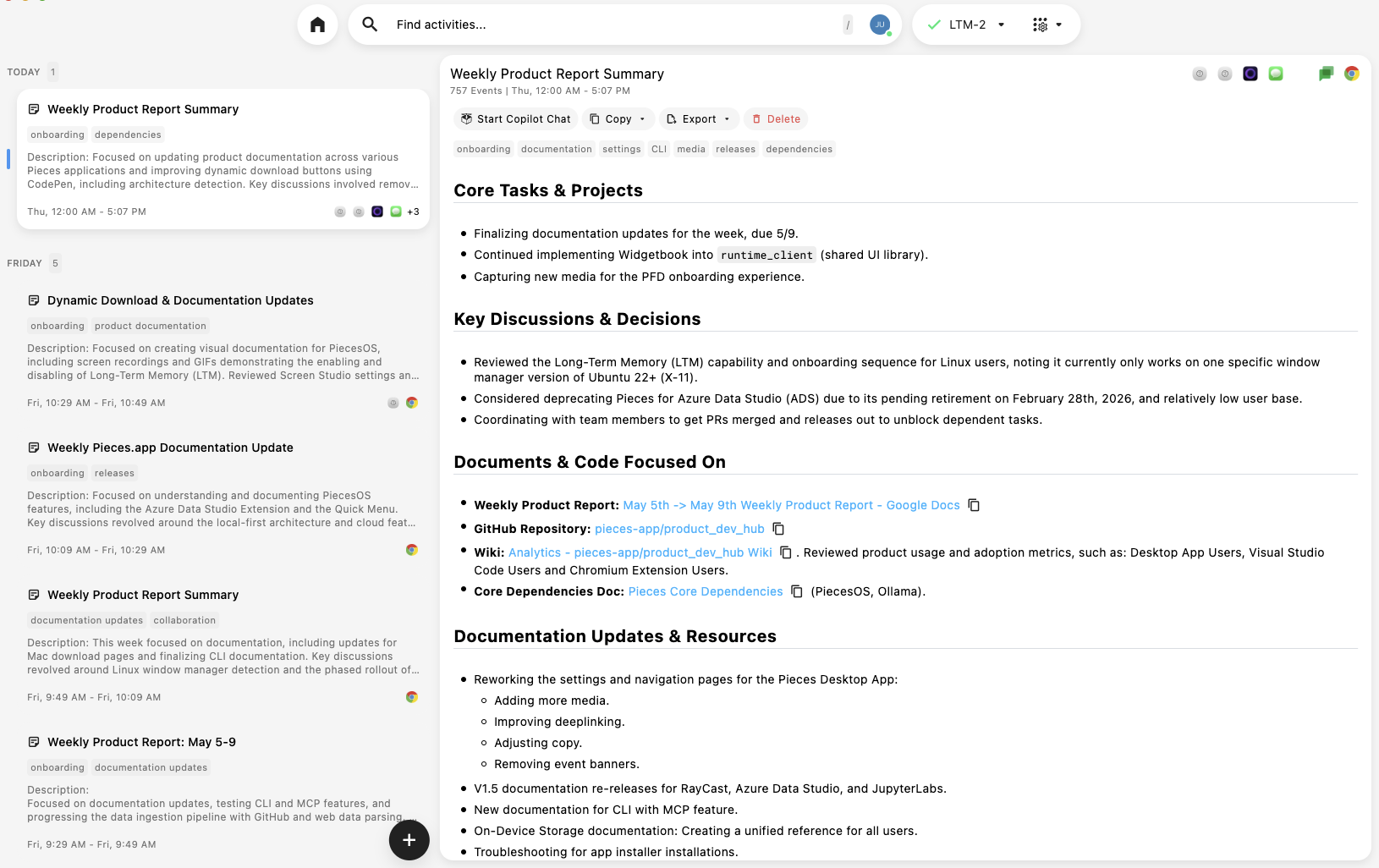Open the Pieces Core Dependencies link
The width and height of the screenshot is (1379, 868).
pyautogui.click(x=706, y=591)
